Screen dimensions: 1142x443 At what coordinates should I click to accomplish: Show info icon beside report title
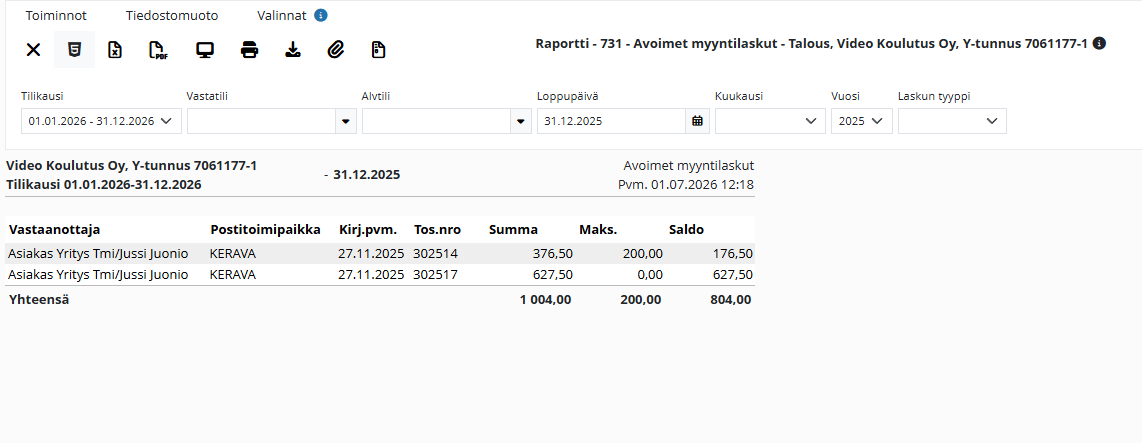click(1100, 44)
